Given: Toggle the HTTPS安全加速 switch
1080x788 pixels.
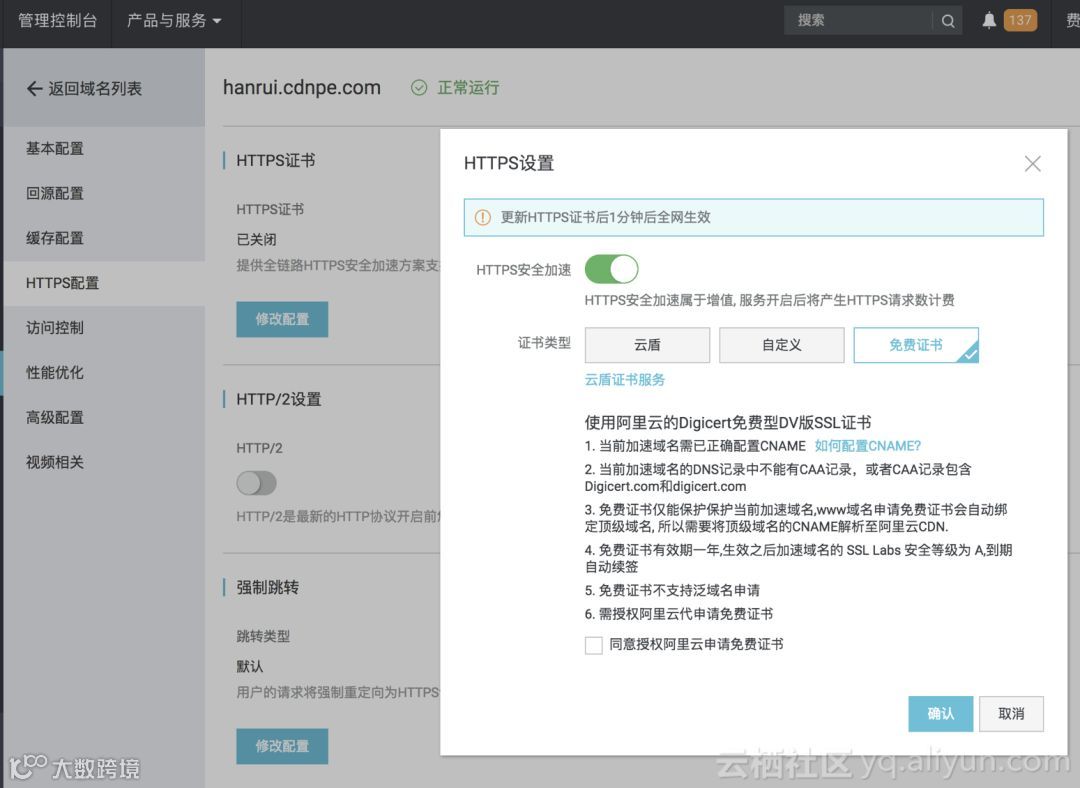Looking at the screenshot, I should [x=611, y=269].
